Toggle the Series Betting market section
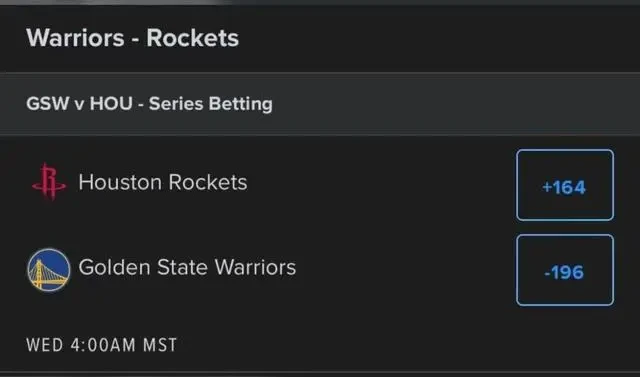Image resolution: width=640 pixels, height=377 pixels. [320, 104]
